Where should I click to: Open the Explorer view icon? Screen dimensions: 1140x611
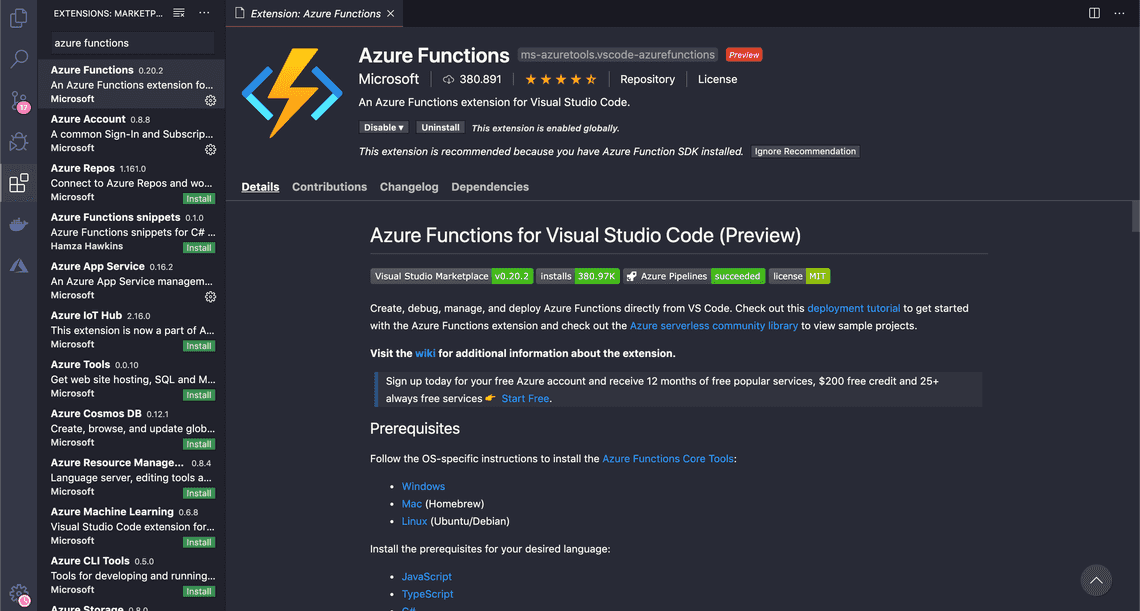(x=18, y=18)
